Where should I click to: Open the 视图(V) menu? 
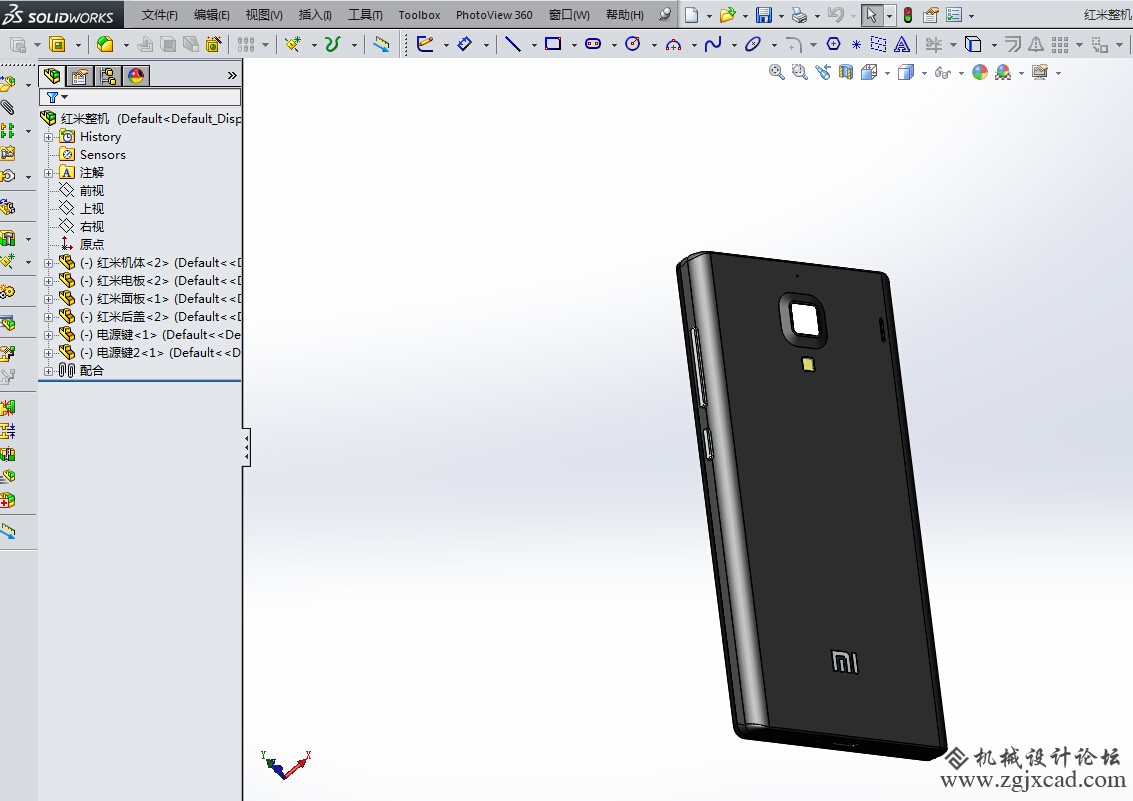[x=264, y=14]
